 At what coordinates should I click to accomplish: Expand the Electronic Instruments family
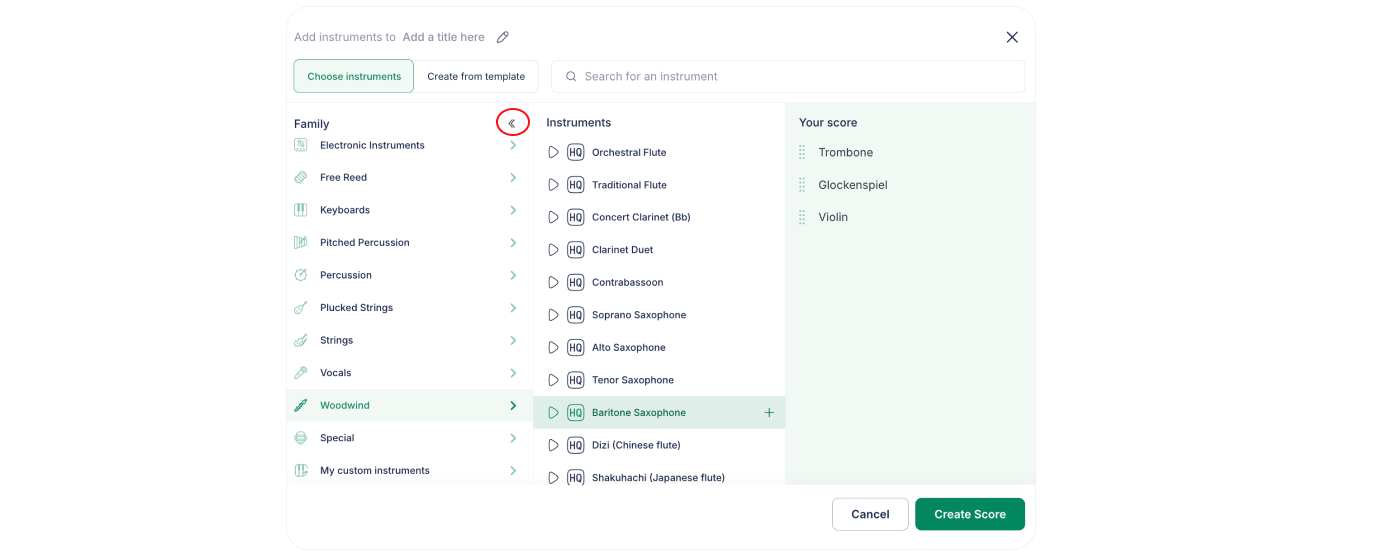click(x=513, y=146)
